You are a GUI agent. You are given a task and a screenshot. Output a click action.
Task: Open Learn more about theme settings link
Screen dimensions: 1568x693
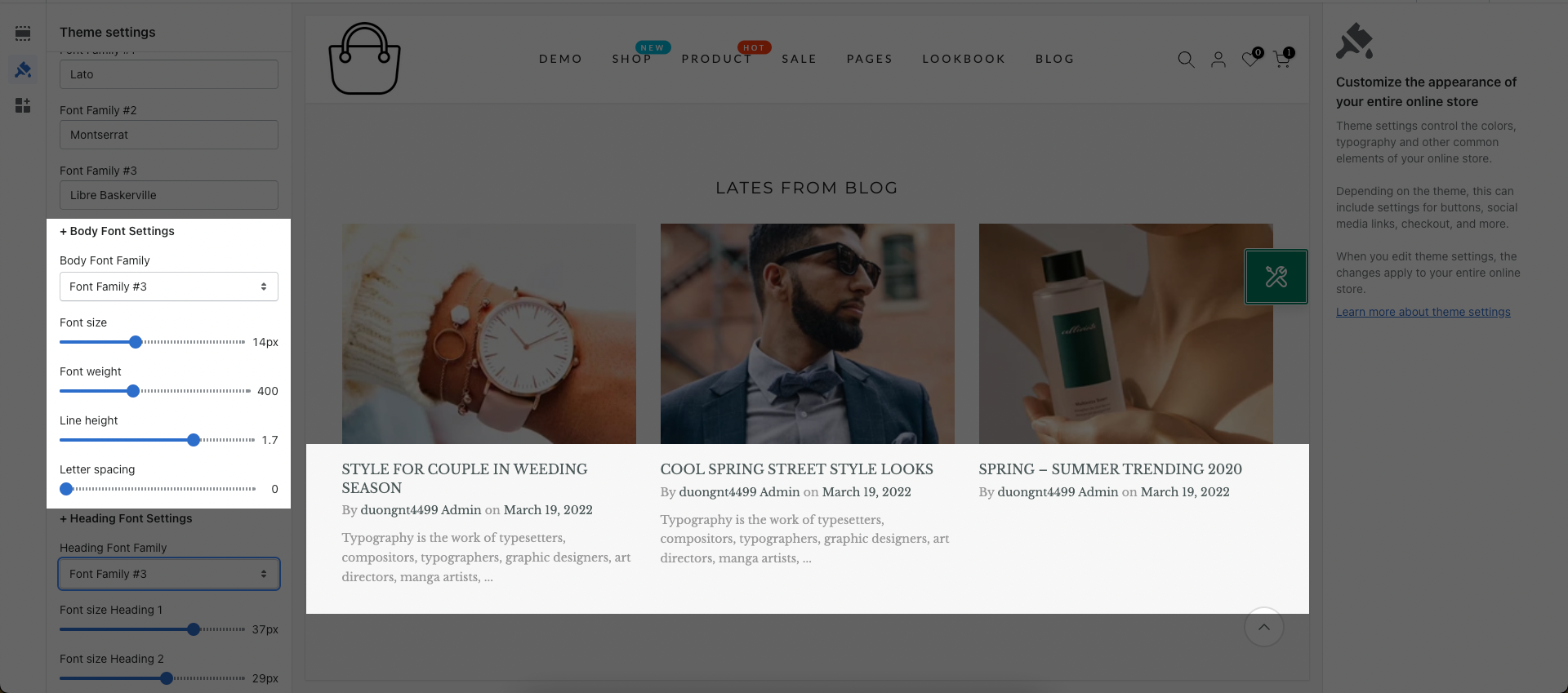tap(1423, 312)
